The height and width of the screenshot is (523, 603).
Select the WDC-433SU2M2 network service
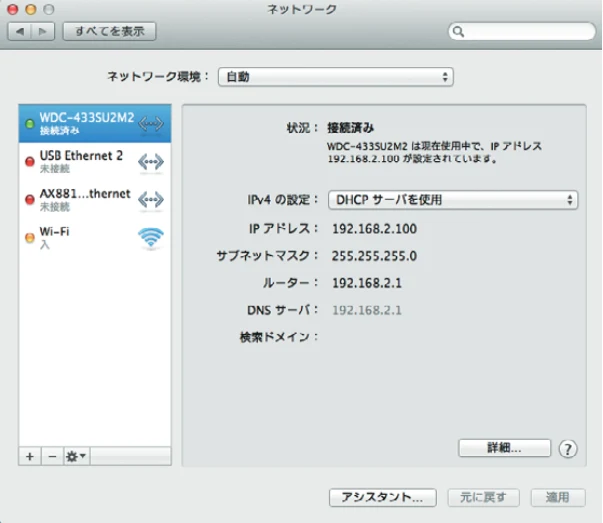(95, 123)
